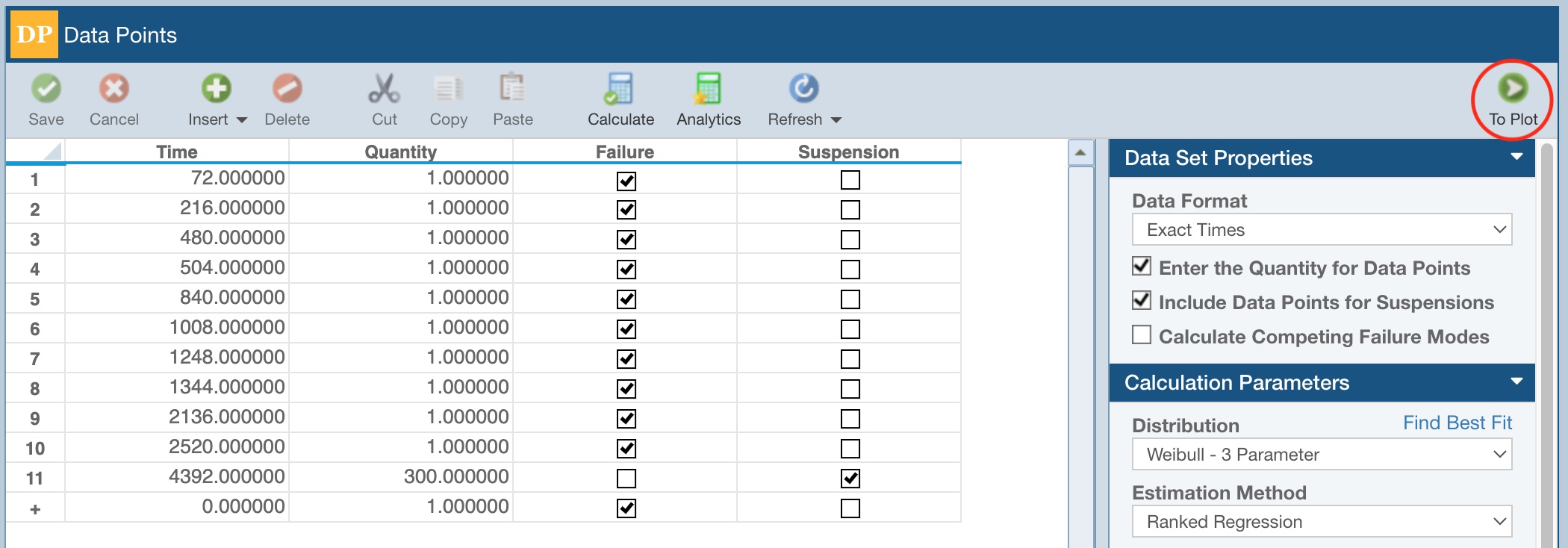This screenshot has height=548, width=1568.
Task: Uncheck Suspension checkbox in row 11
Action: (850, 479)
